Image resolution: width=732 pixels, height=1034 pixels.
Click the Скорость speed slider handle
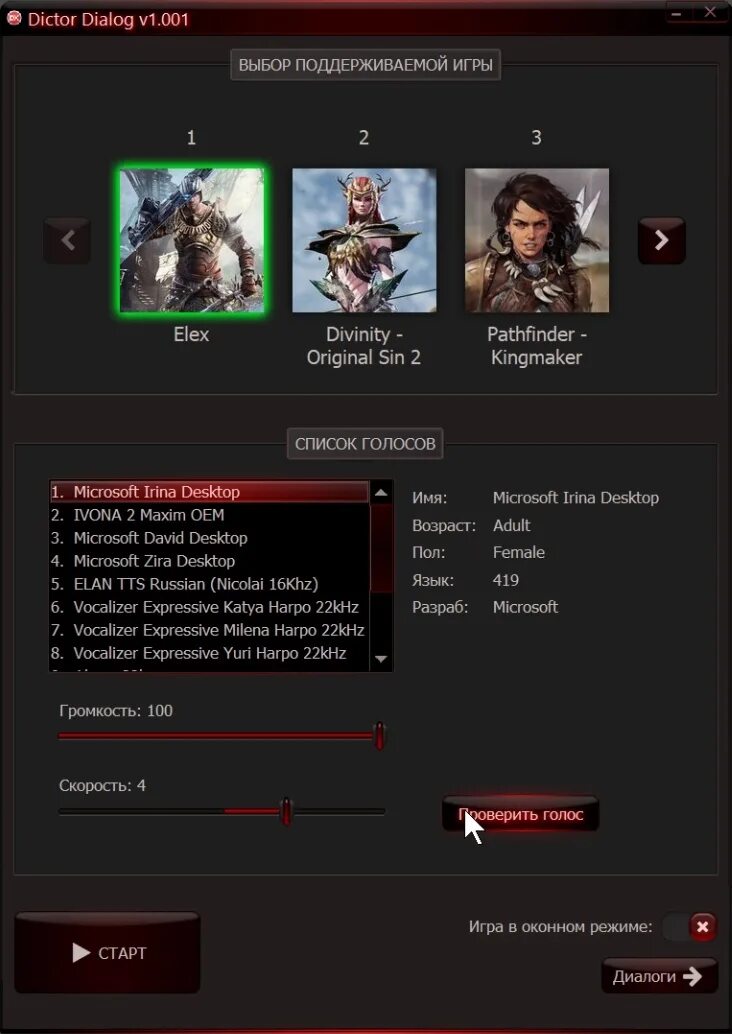click(286, 811)
